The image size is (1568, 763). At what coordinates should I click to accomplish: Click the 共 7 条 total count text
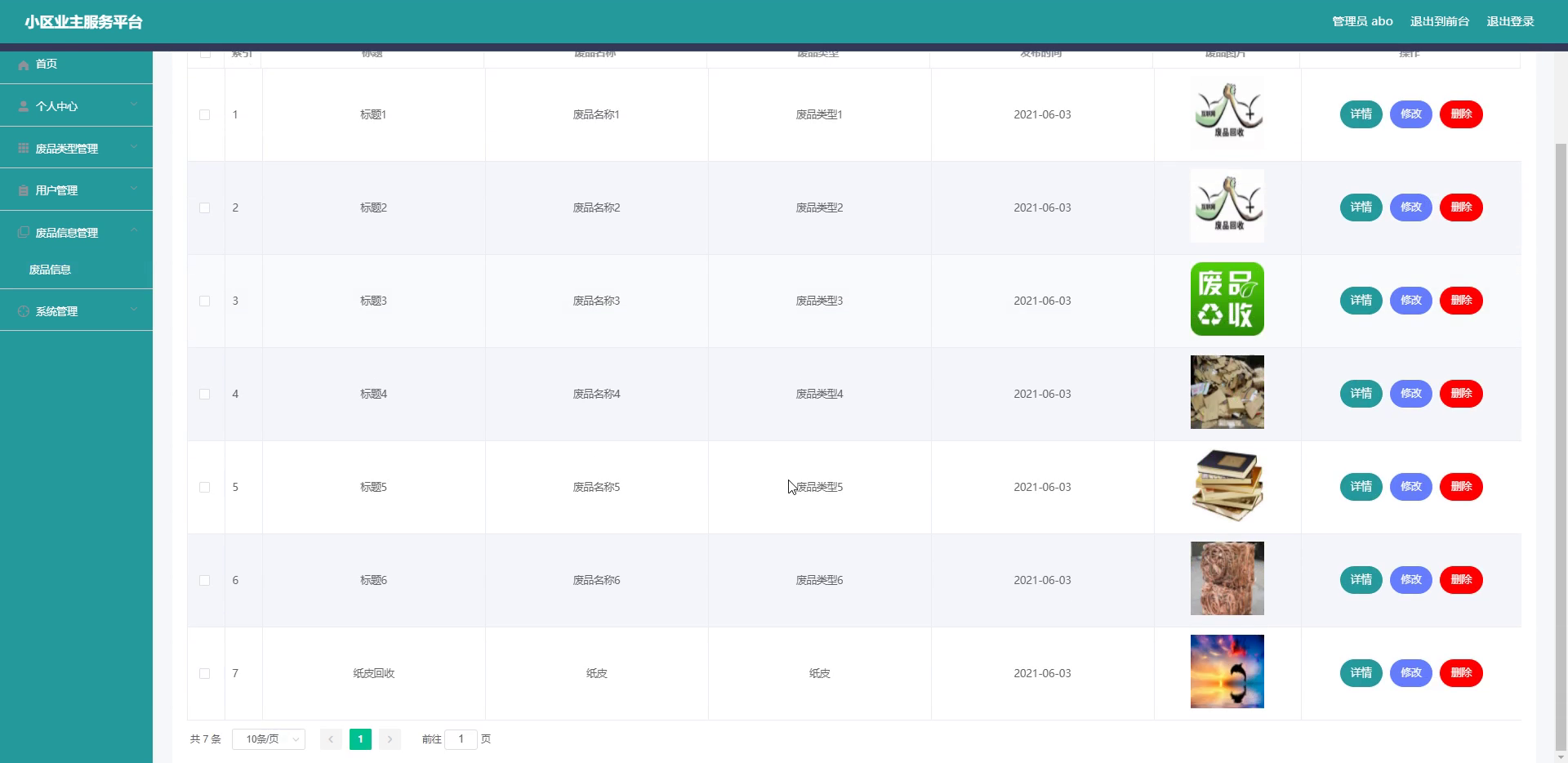[x=205, y=739]
